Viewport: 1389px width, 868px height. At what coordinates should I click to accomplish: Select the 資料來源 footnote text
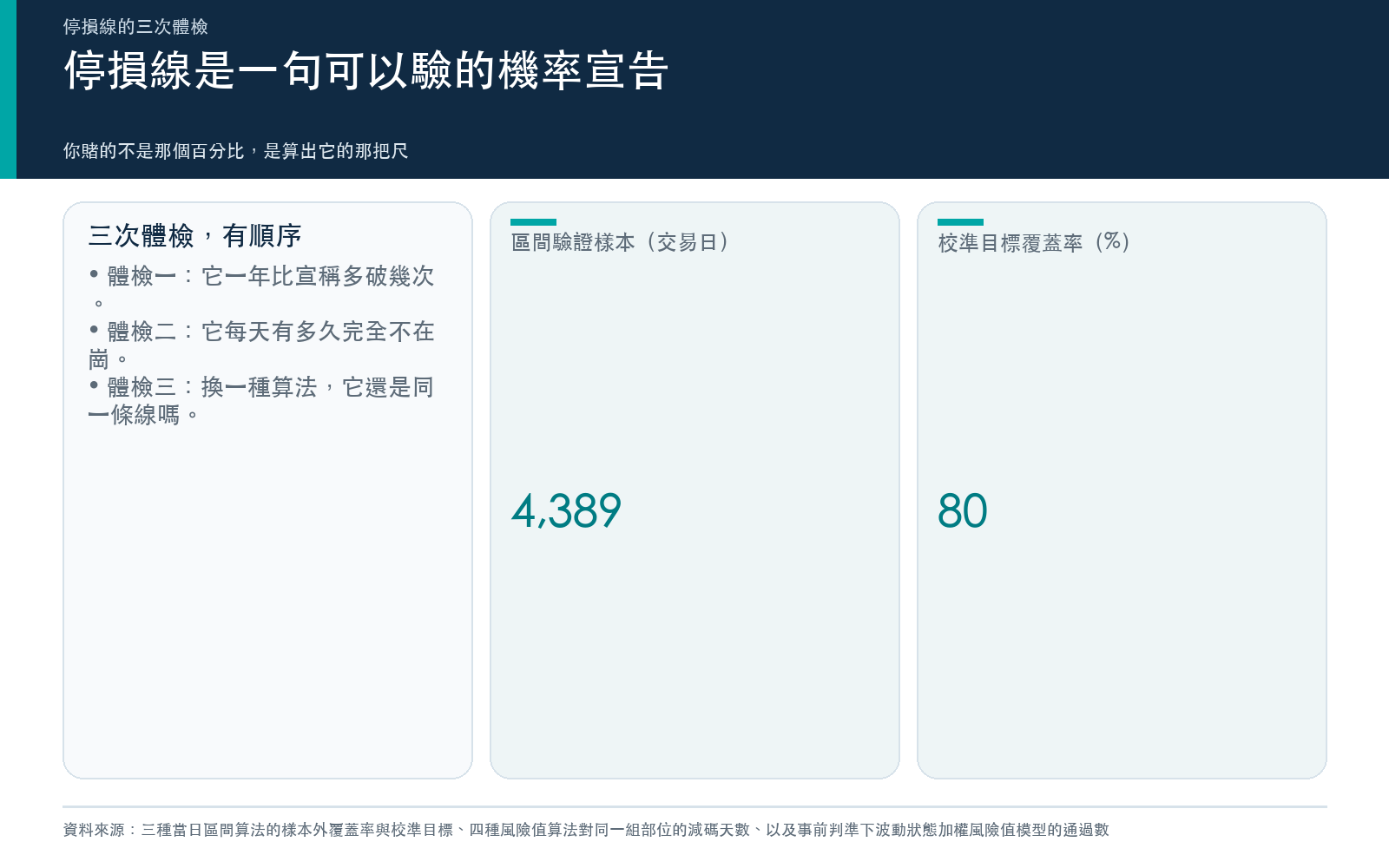click(586, 830)
